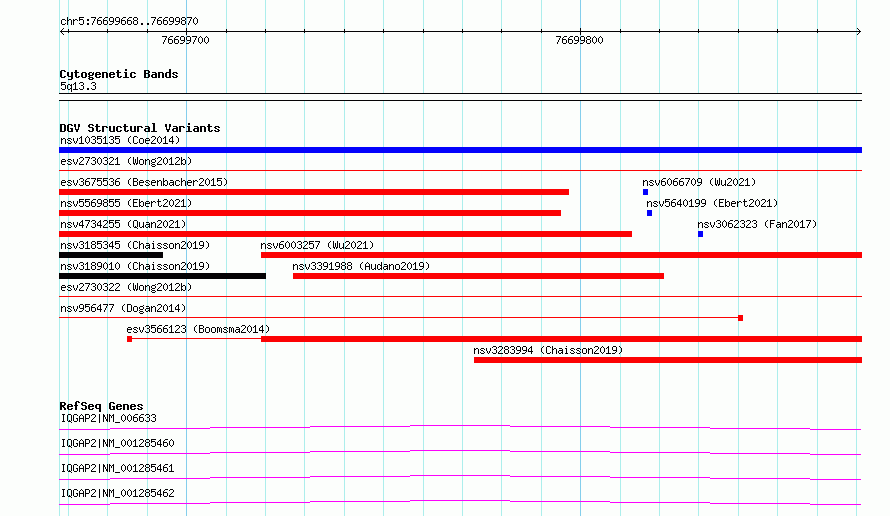Open nsv6003257 (Wu2021) label

[x=317, y=245]
